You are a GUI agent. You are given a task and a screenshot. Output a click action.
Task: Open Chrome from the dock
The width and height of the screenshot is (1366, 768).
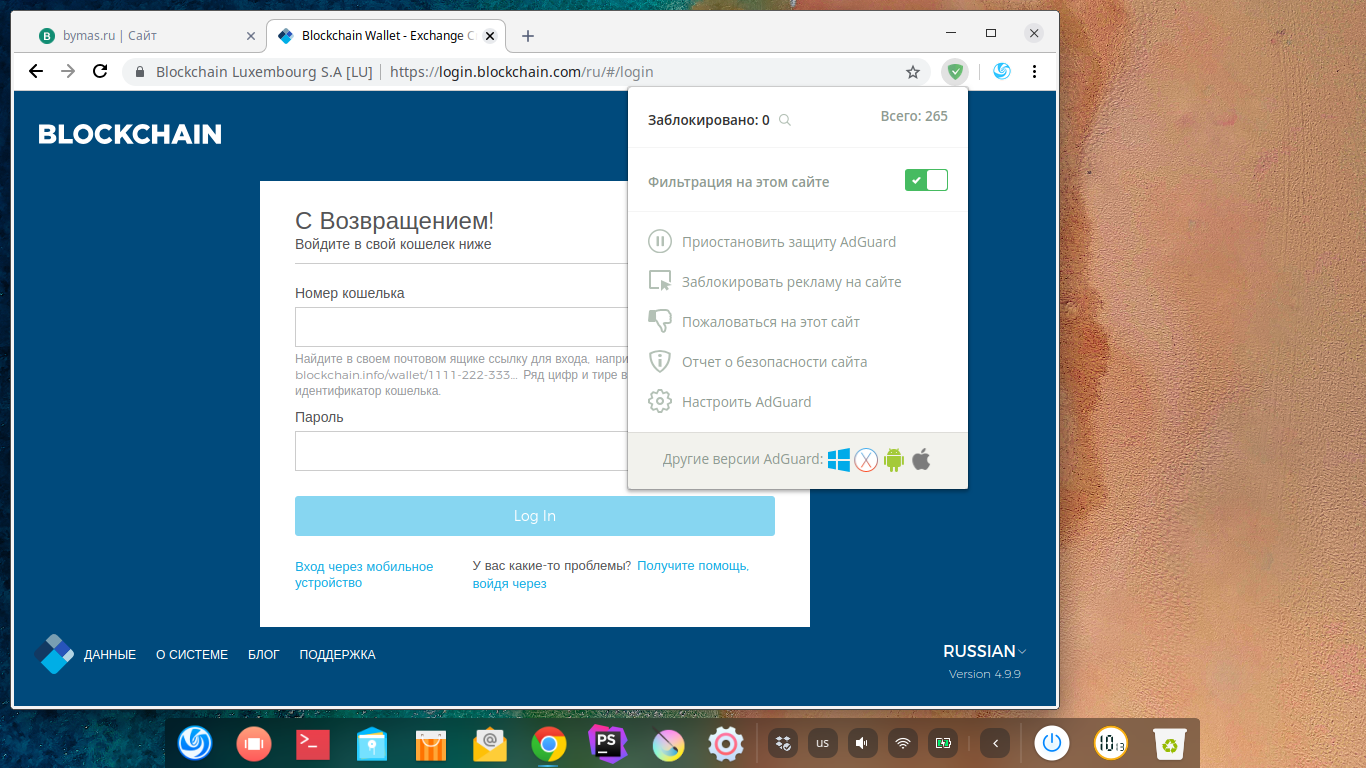(x=548, y=743)
